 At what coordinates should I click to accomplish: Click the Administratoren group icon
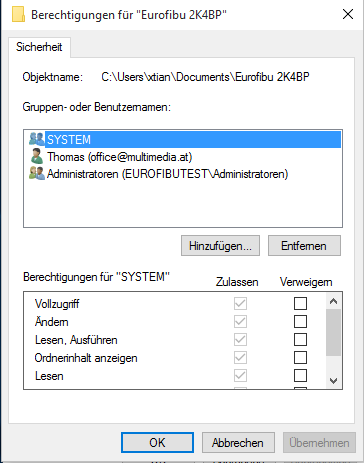pos(37,173)
